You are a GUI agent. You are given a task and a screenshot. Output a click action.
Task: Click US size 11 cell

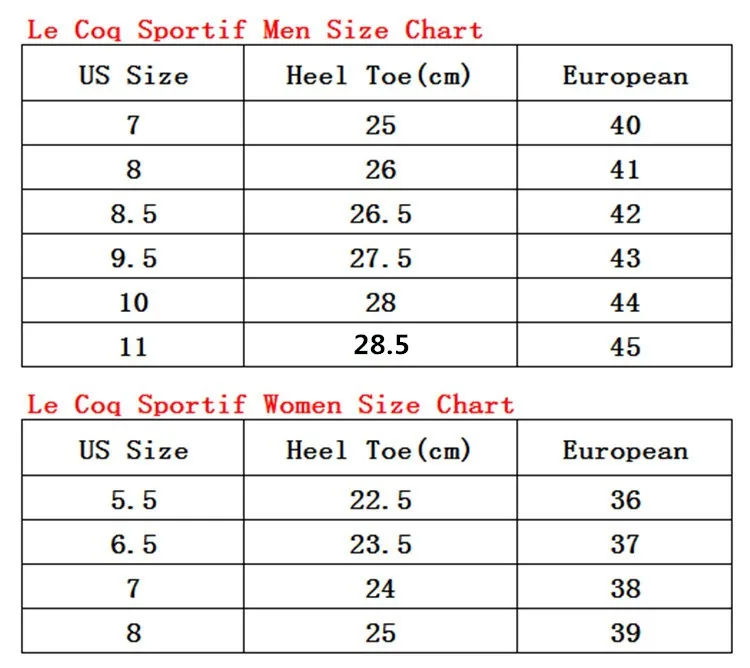pyautogui.click(x=133, y=345)
